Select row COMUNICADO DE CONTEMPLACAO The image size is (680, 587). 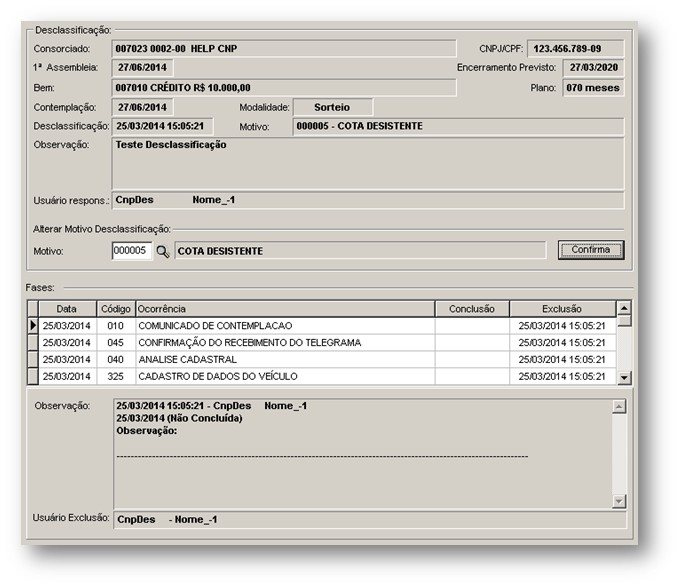pos(321,326)
